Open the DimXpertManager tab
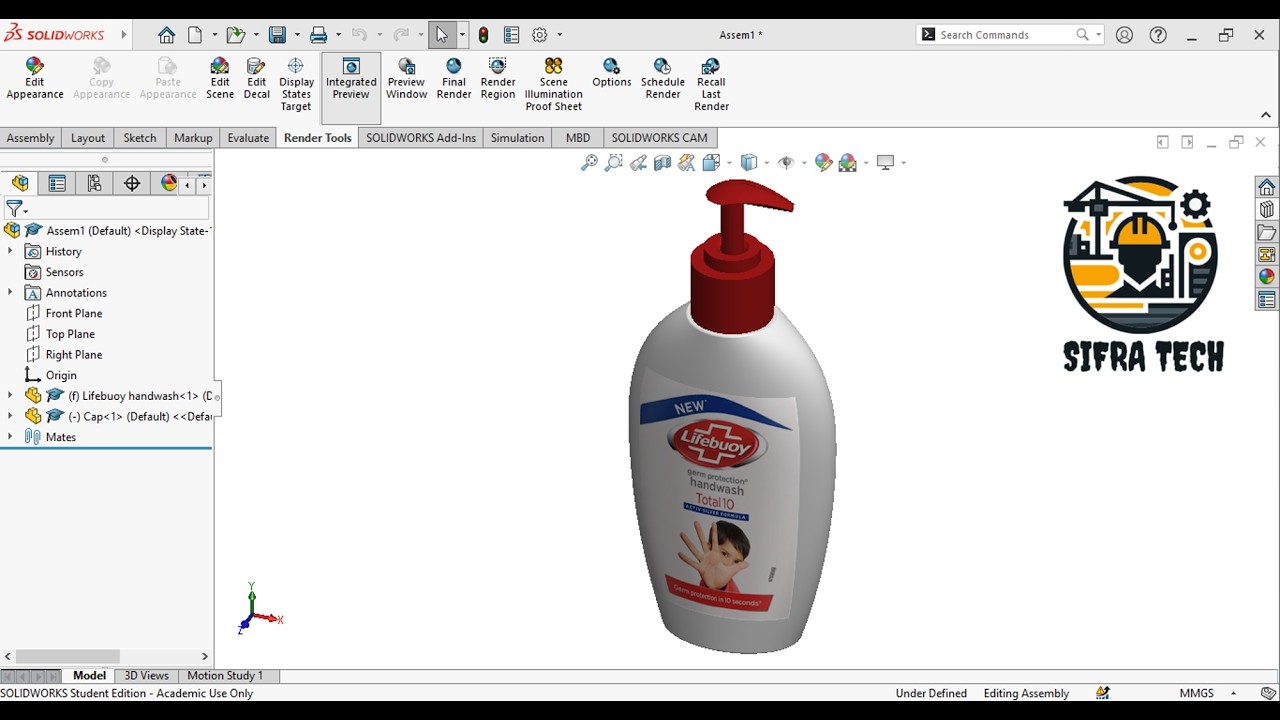 tap(132, 183)
